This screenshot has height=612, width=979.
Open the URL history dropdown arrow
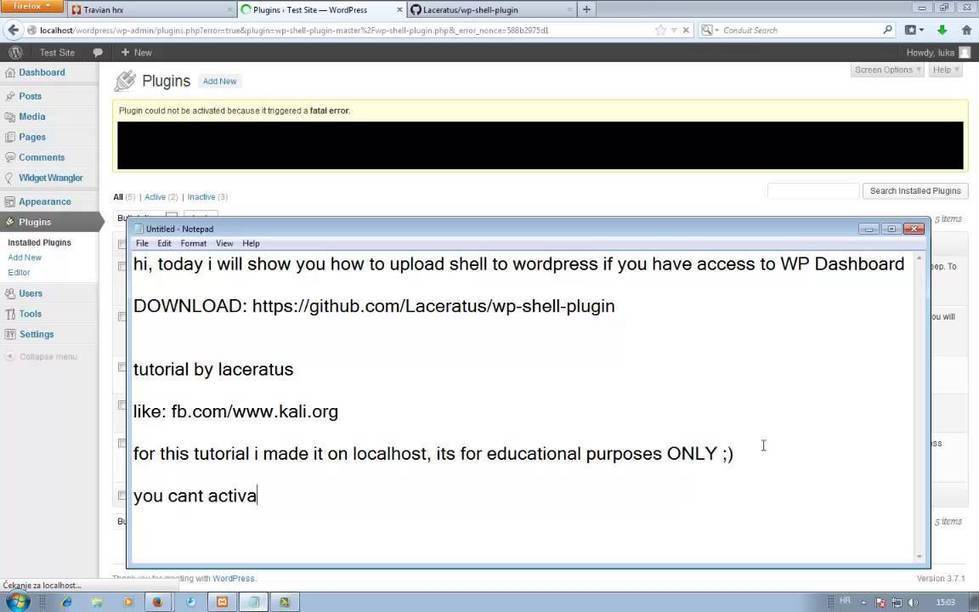674,30
